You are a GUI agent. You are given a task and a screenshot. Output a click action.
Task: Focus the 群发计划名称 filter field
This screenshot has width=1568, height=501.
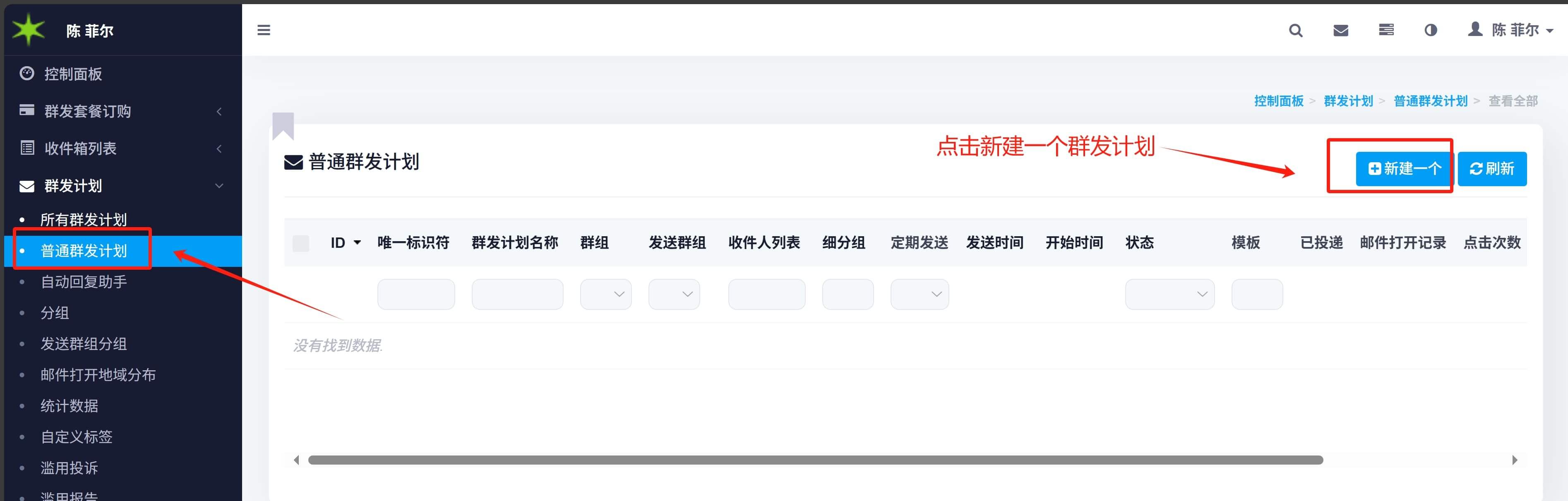pyautogui.click(x=517, y=294)
